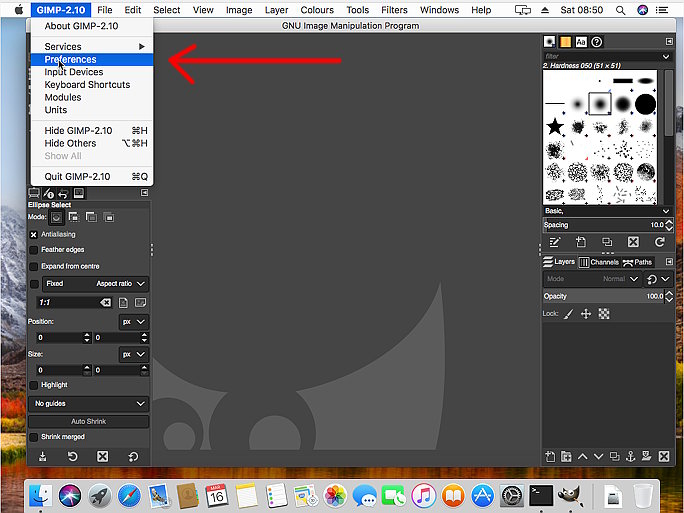The height and width of the screenshot is (513, 684).
Task: Toggle the Antialiasing checkbox
Action: pyautogui.click(x=34, y=235)
